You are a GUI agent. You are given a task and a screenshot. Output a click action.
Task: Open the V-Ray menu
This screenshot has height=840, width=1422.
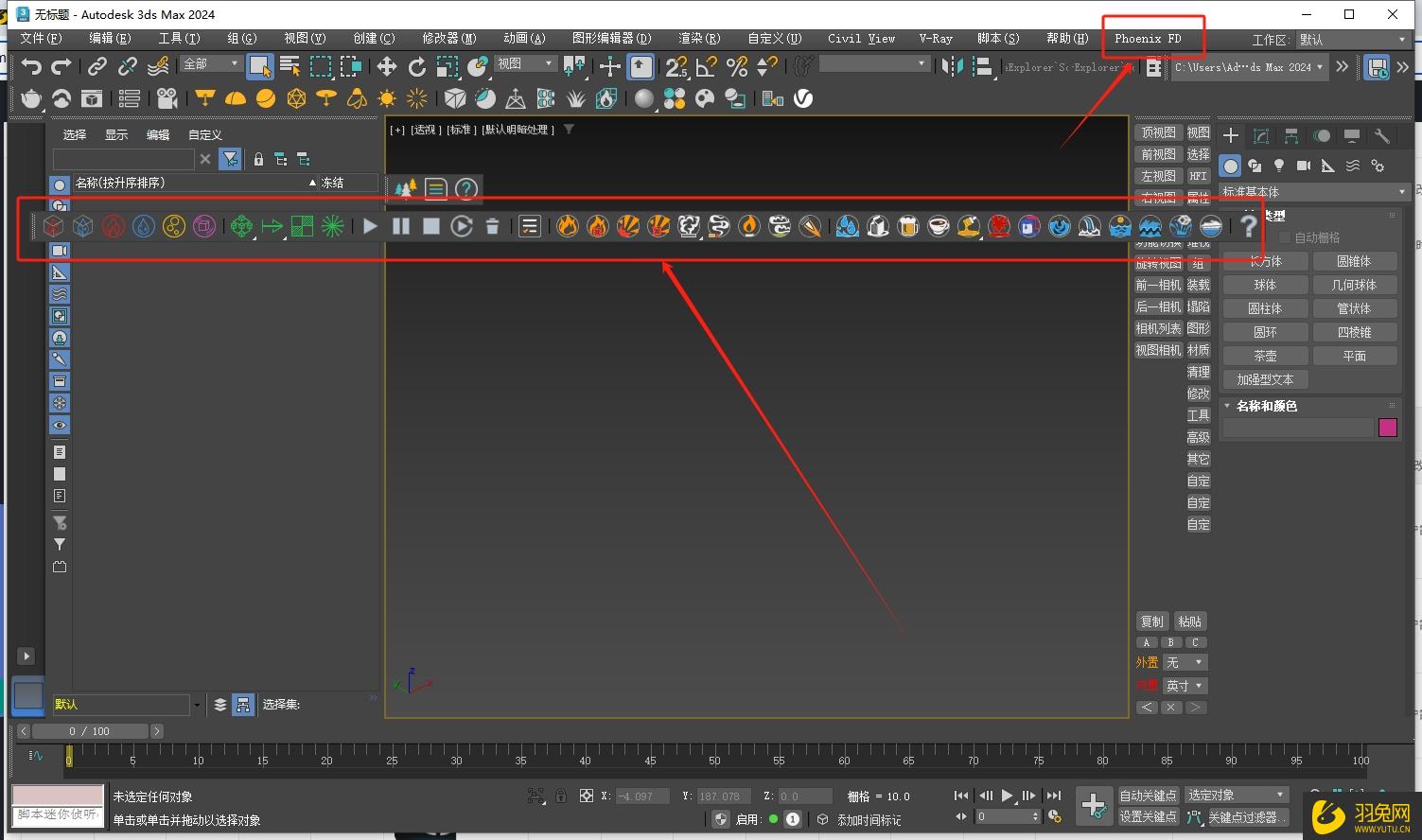(x=935, y=39)
